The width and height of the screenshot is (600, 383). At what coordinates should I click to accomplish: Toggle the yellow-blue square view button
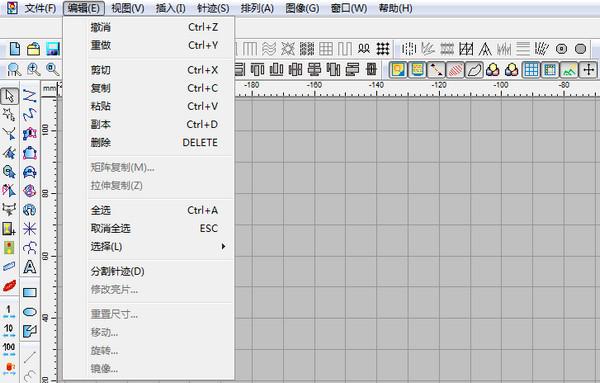(x=398, y=70)
